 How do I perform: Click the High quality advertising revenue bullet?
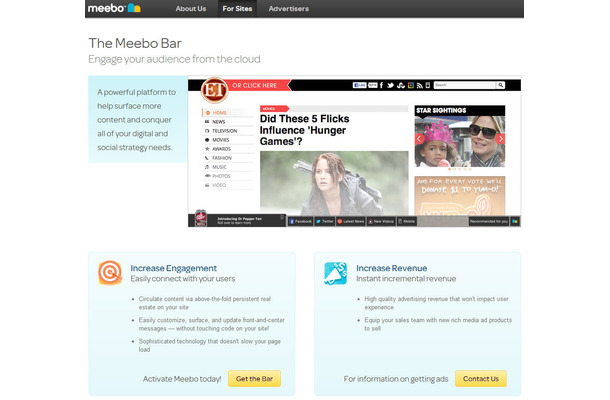[x=436, y=303]
